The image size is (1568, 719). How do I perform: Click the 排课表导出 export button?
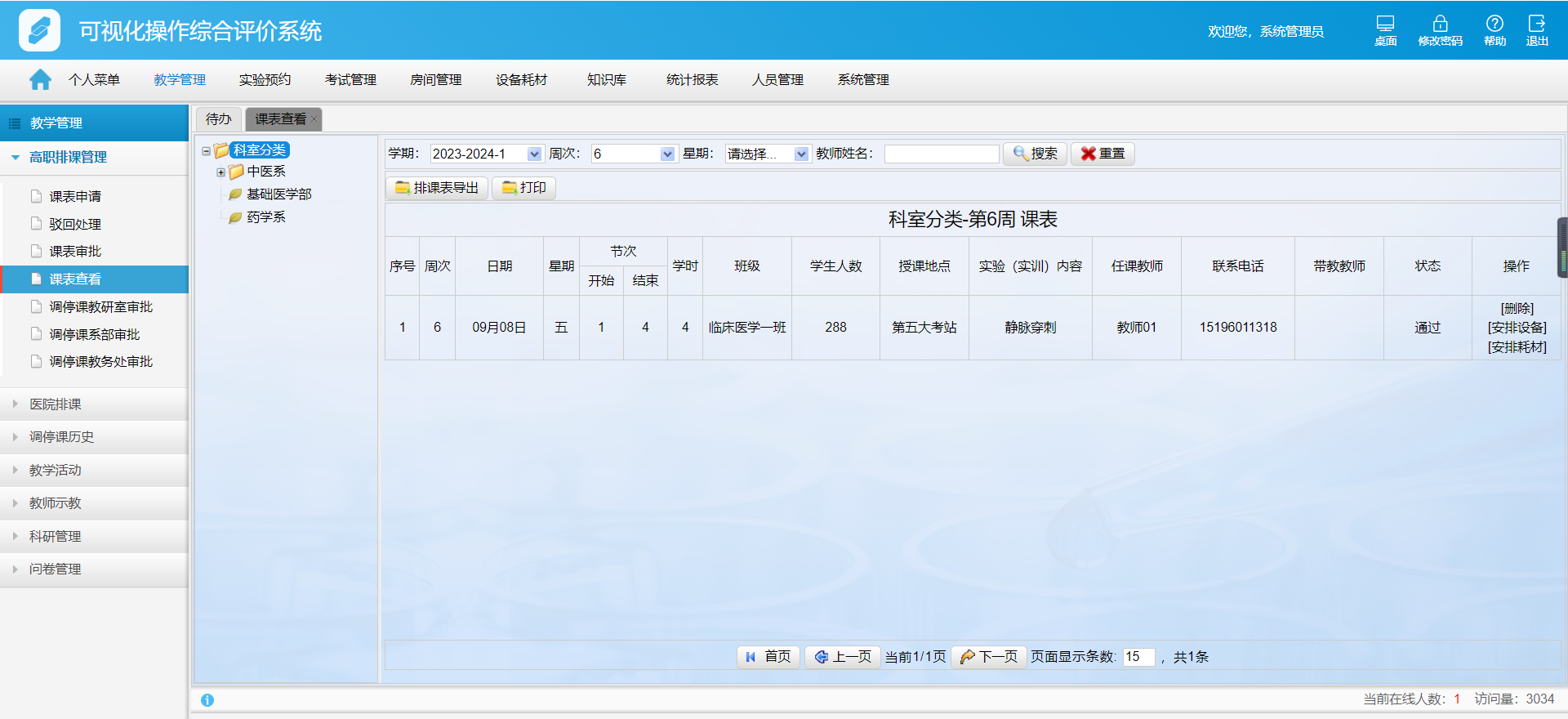click(437, 188)
